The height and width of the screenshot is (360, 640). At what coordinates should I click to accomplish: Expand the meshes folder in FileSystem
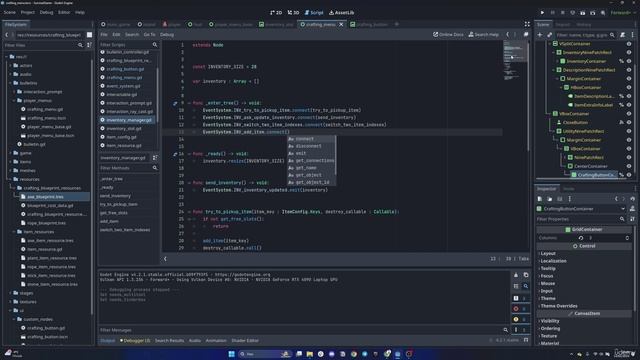point(11,171)
